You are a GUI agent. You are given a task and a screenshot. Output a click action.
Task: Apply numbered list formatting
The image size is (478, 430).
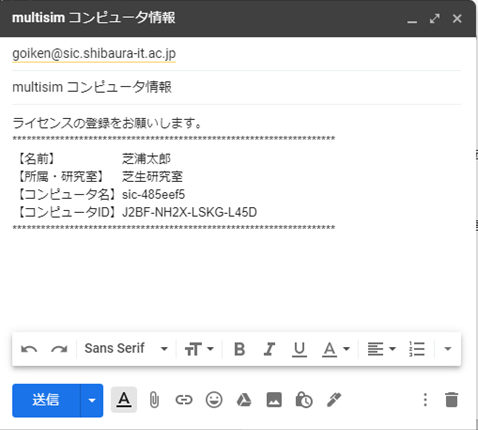coord(417,349)
